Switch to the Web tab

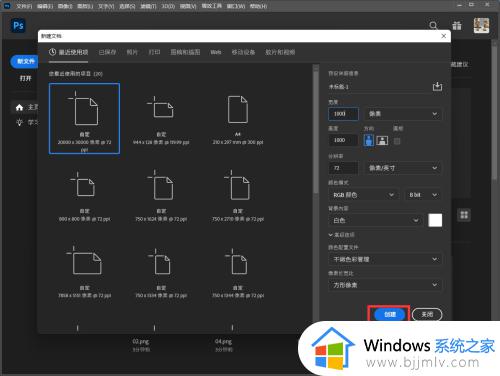216,52
